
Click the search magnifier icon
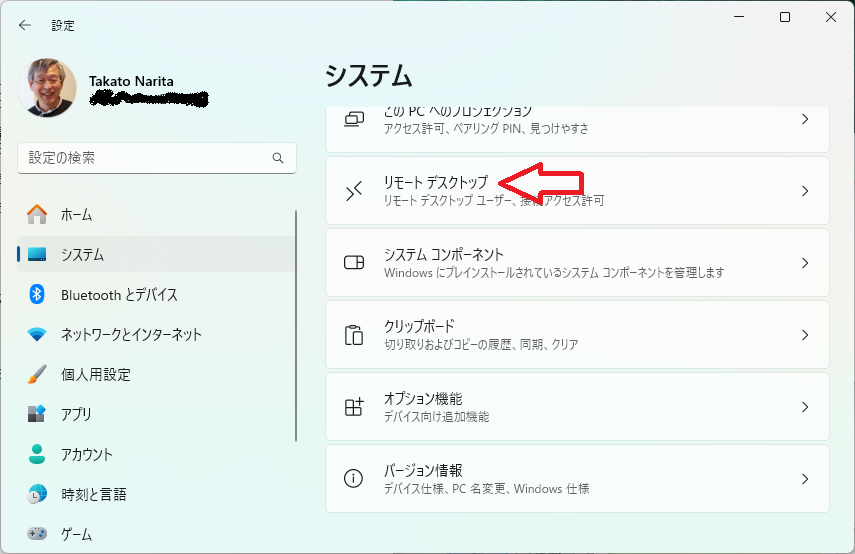coord(278,158)
